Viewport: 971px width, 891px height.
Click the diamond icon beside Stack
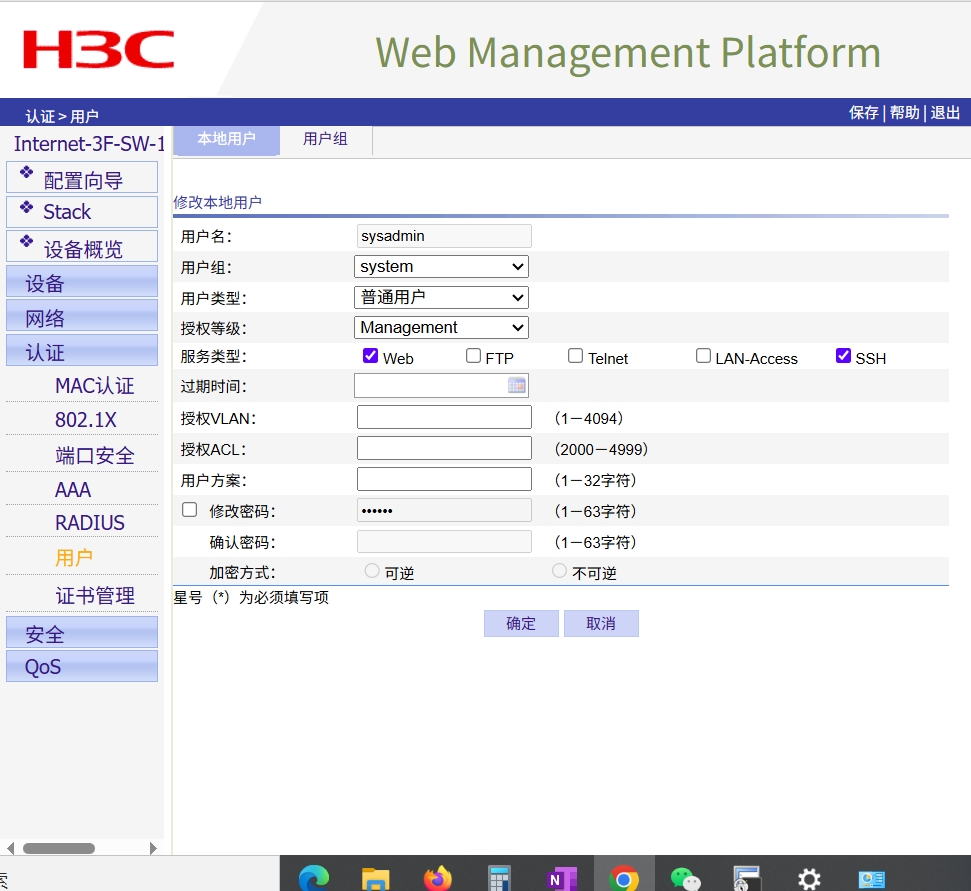[26, 207]
